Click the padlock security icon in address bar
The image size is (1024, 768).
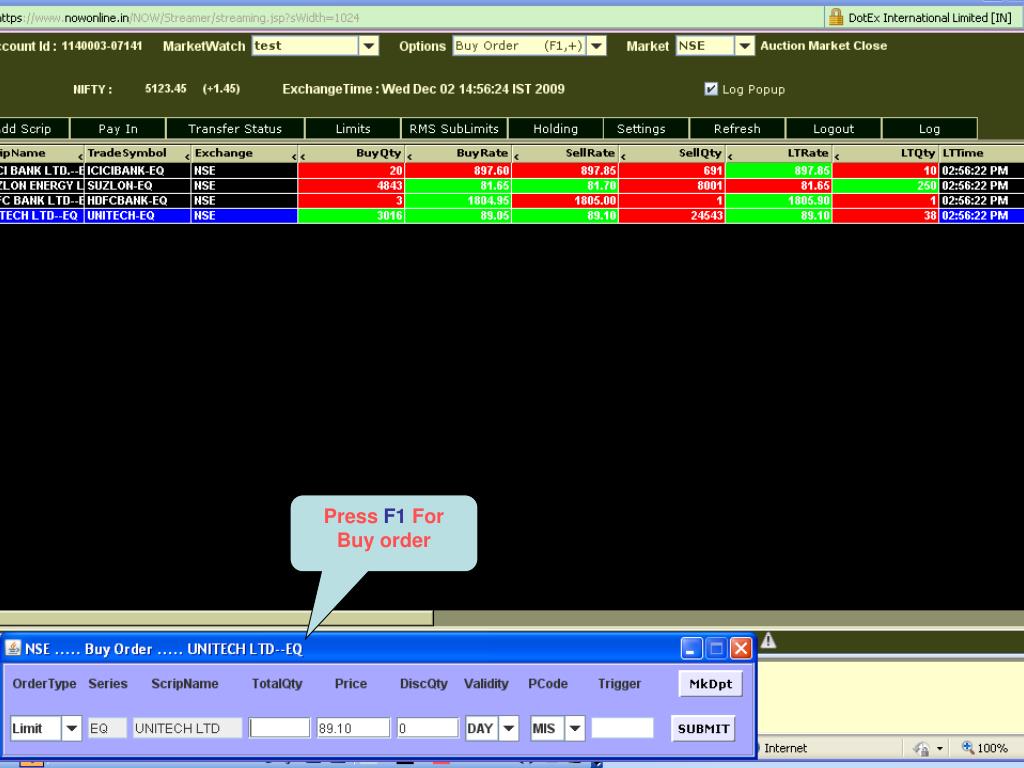point(836,17)
